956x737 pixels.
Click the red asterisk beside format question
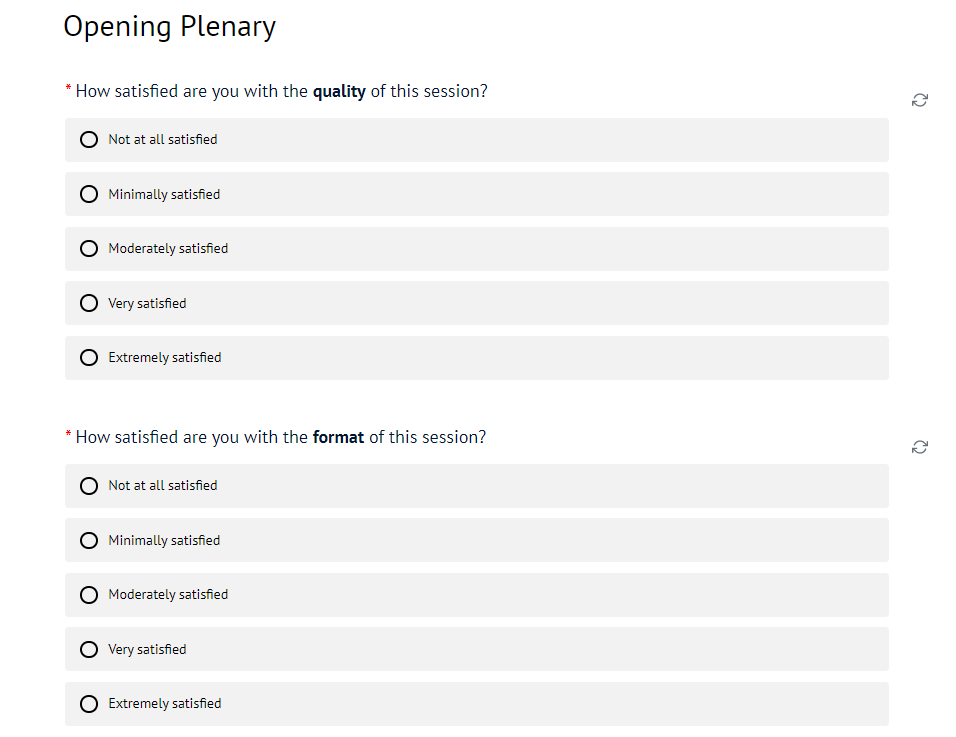68,436
